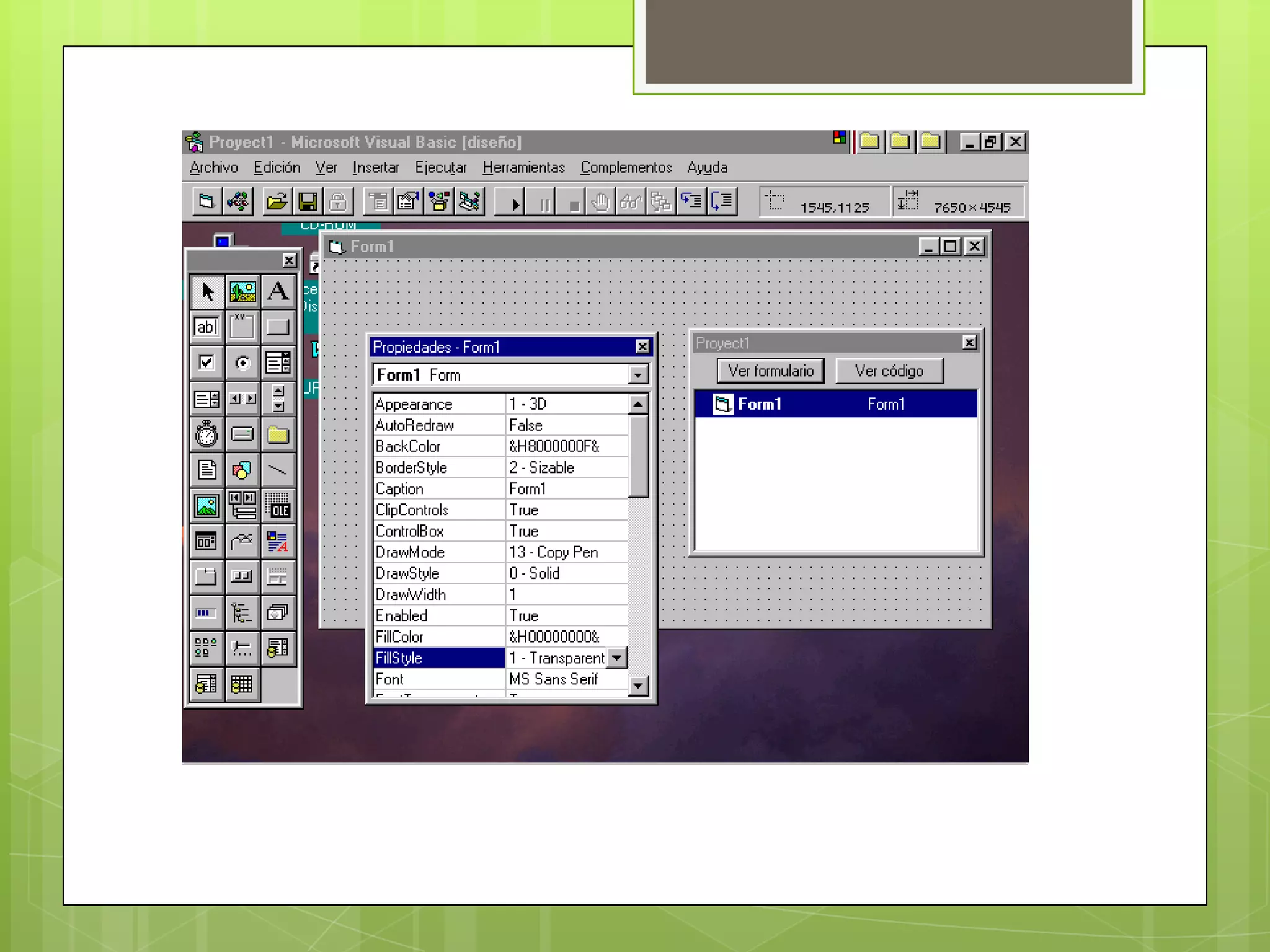
Task: Select the horizontal scrollbar tool
Action: pos(242,399)
